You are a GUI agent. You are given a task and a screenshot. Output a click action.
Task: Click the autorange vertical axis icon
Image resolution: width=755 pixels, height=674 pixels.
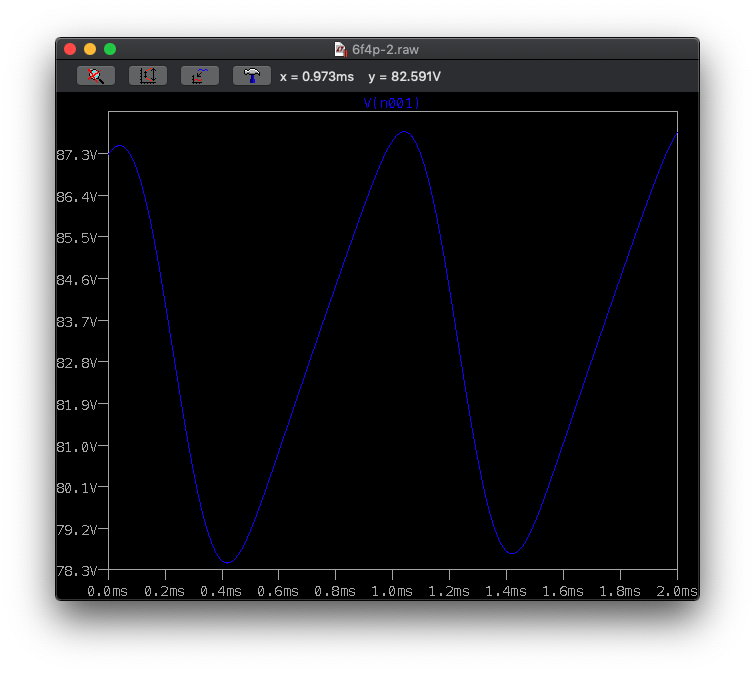pyautogui.click(x=148, y=76)
